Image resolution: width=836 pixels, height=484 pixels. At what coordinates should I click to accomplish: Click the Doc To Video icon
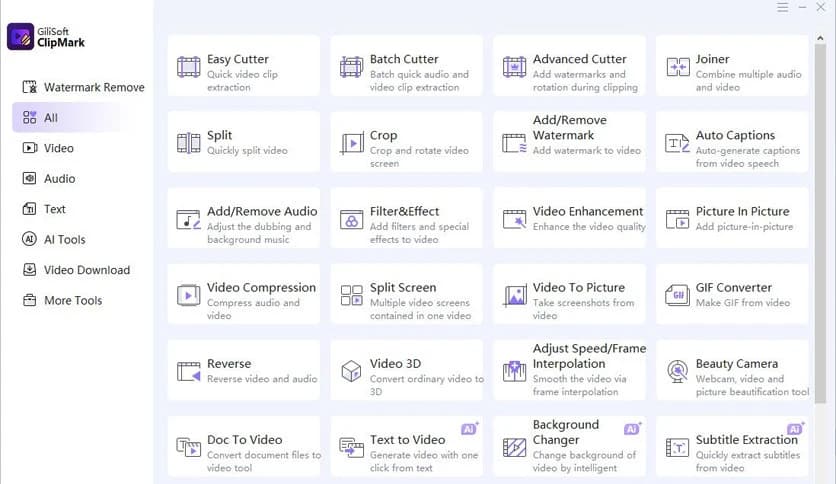(188, 447)
